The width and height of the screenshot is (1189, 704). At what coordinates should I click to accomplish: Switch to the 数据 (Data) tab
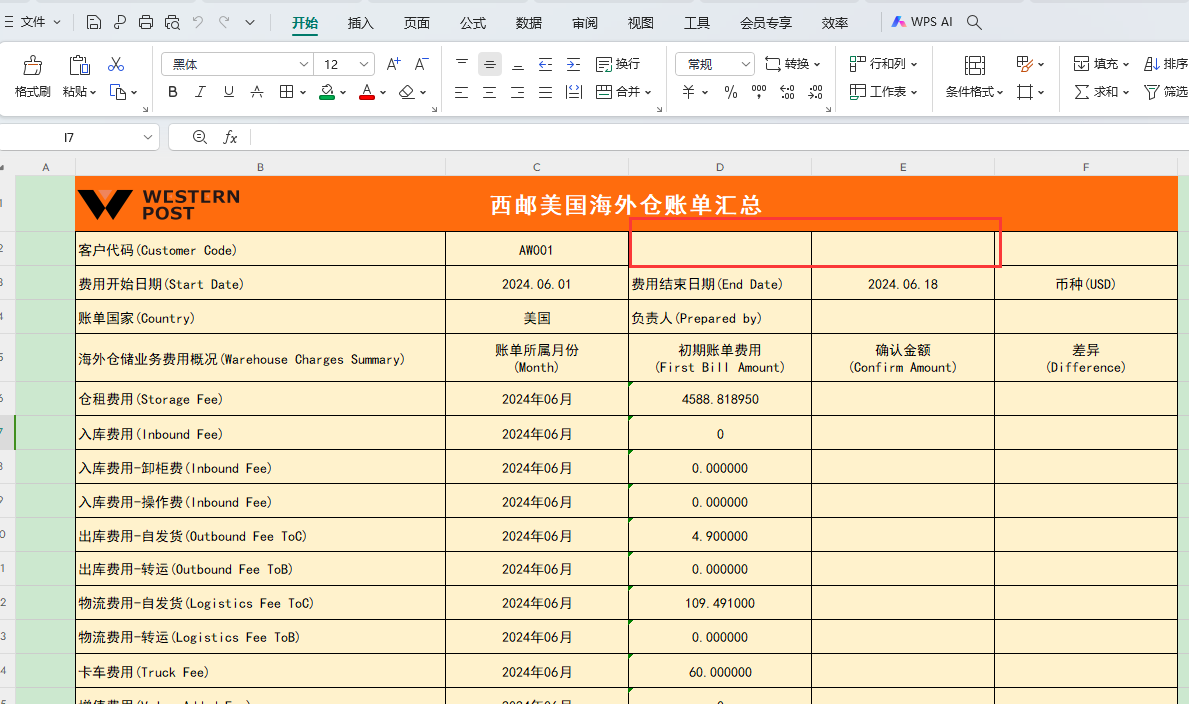(x=529, y=23)
